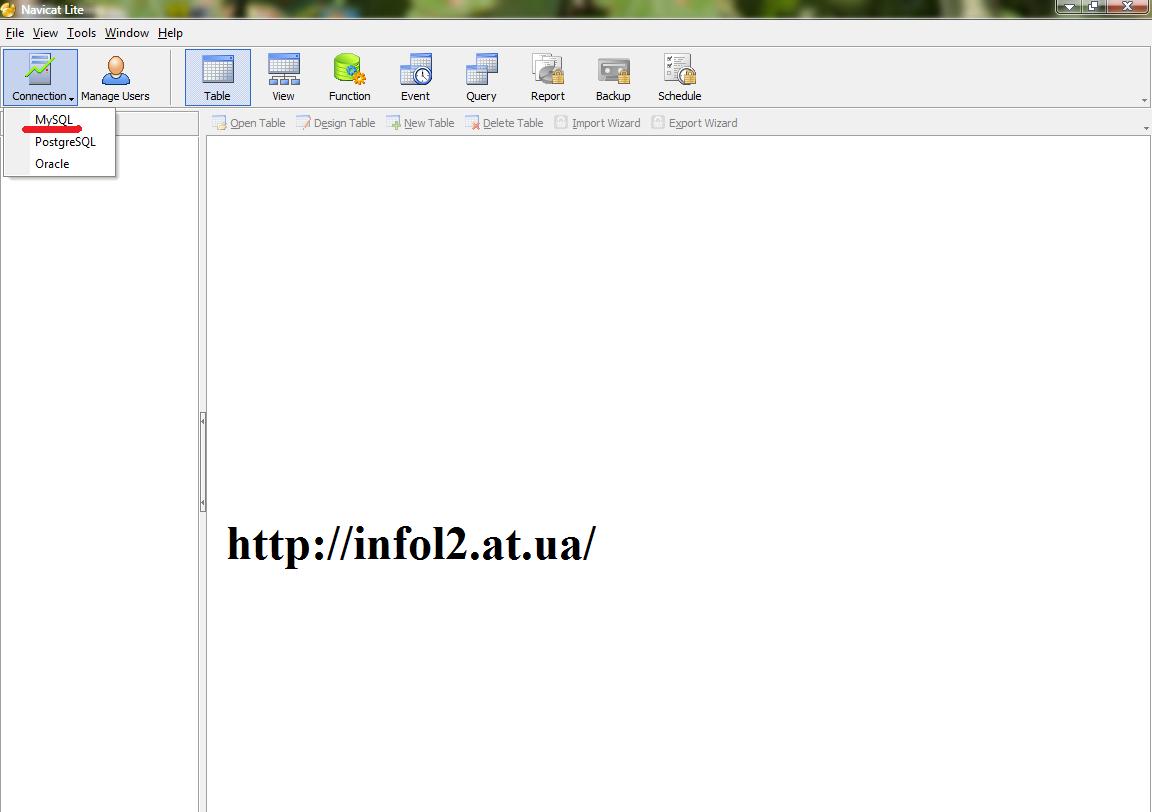
Task: Select the Event toolbar icon
Action: point(416,77)
